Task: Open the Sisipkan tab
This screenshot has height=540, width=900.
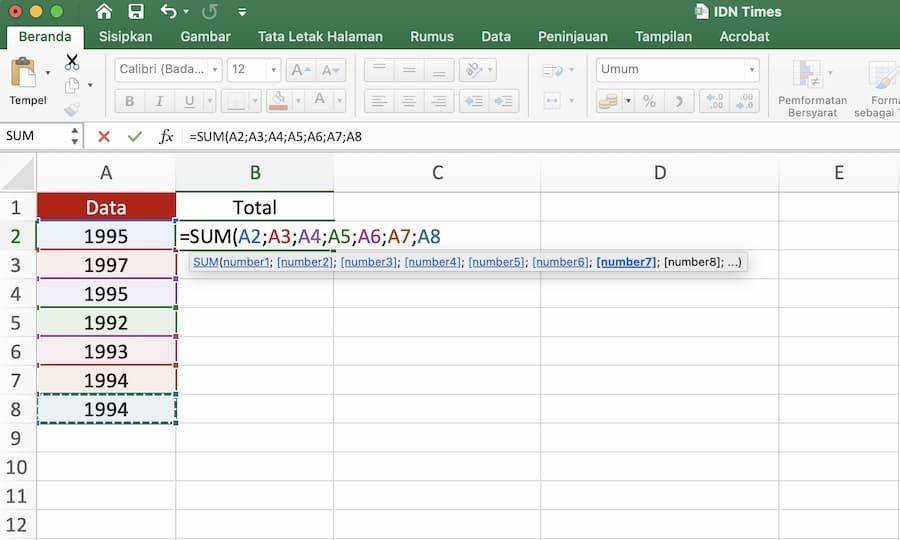Action: click(x=125, y=37)
